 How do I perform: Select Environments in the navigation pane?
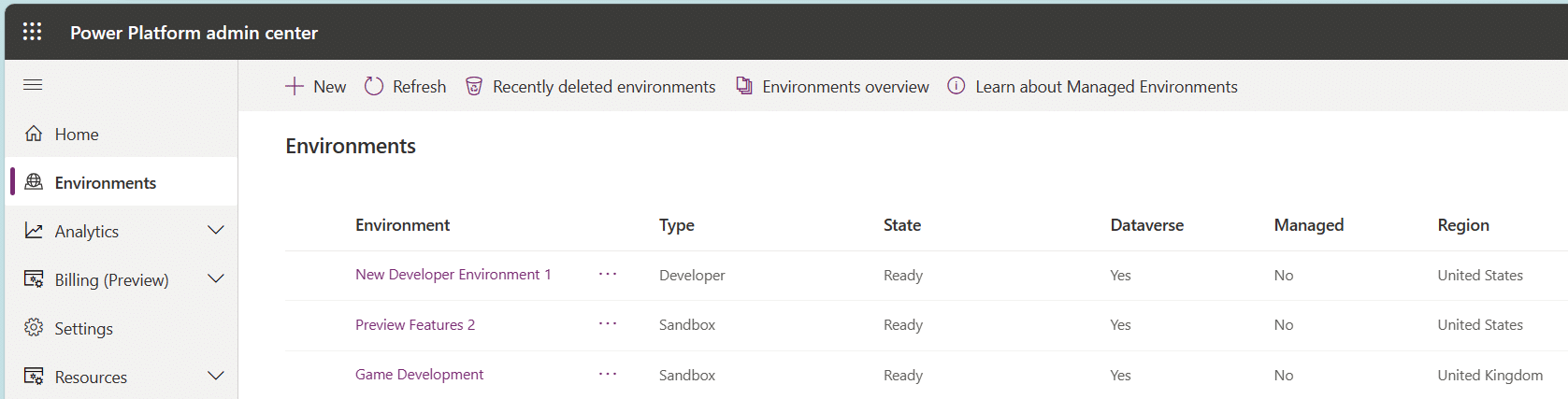(x=105, y=183)
